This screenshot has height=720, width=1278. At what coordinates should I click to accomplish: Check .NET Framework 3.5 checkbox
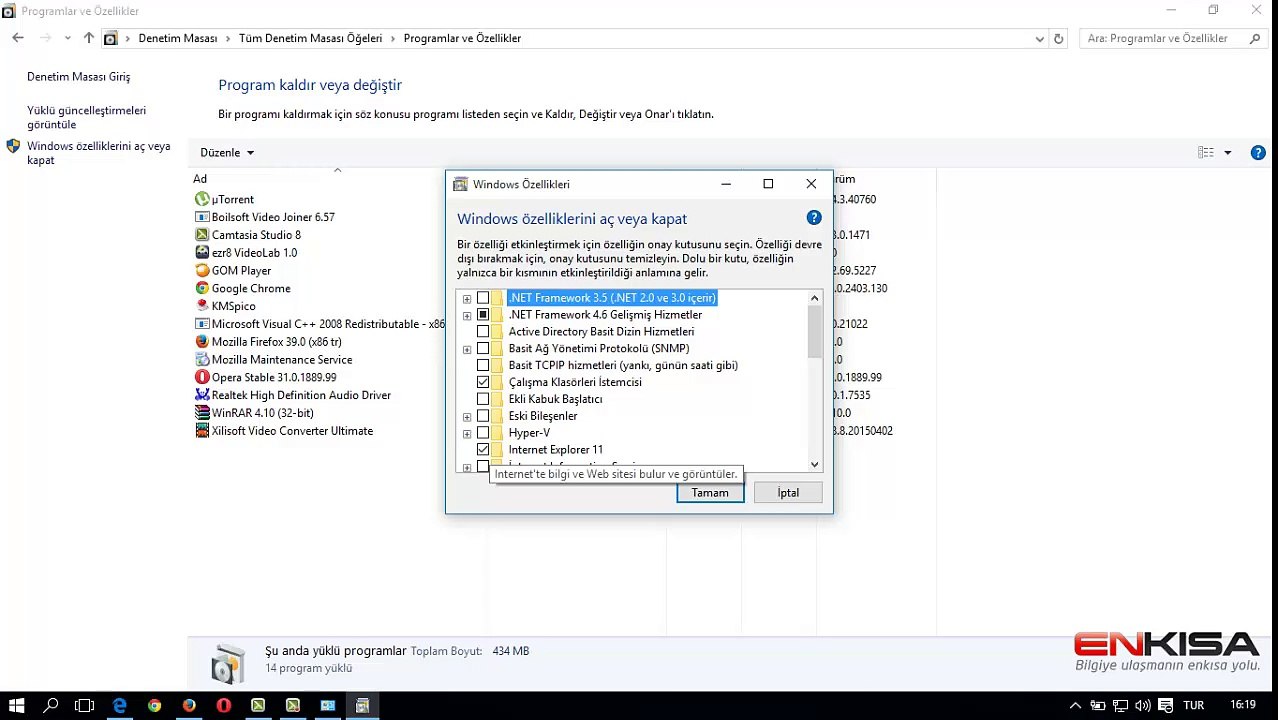pos(483,298)
